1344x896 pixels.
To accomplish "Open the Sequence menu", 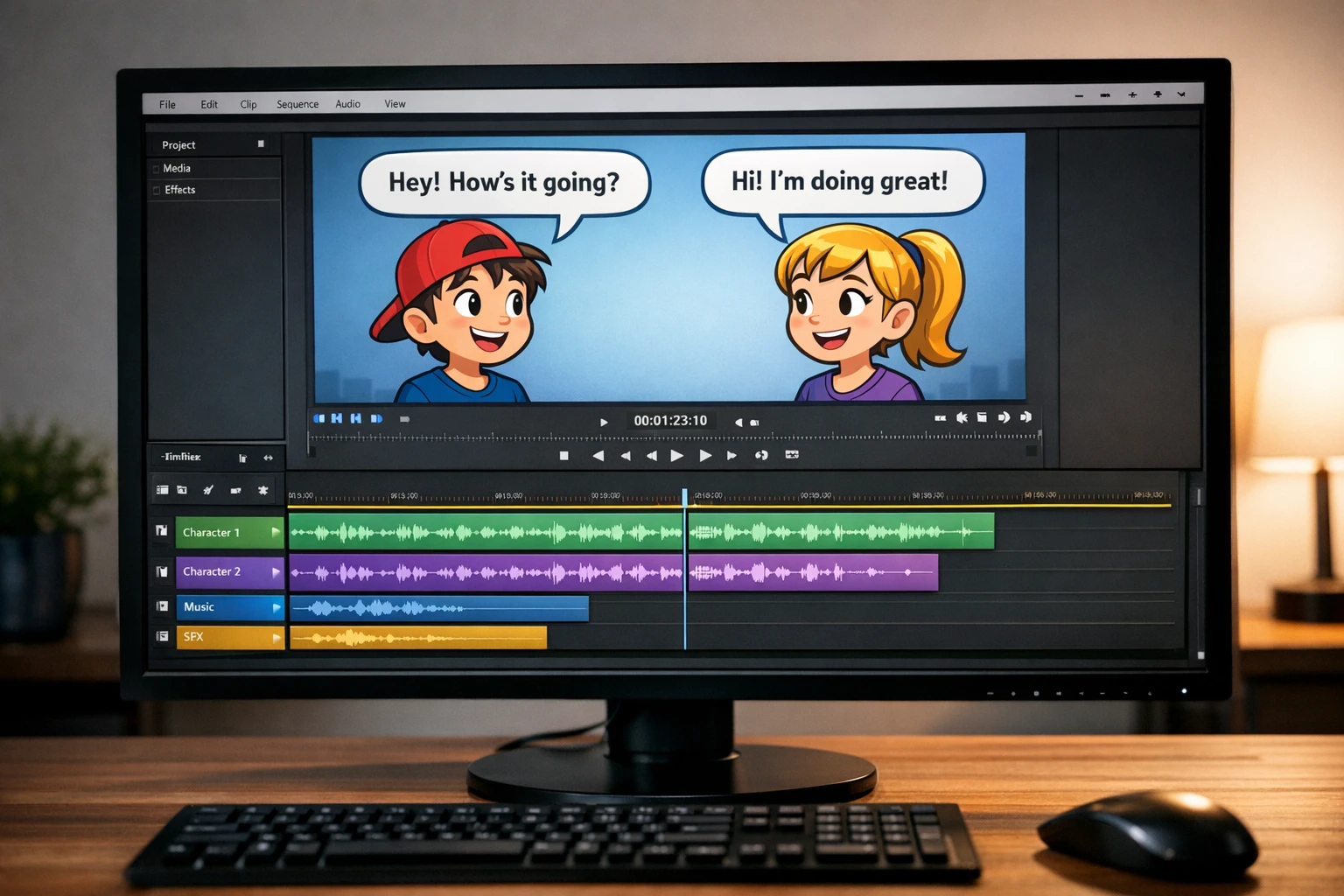I will point(297,103).
